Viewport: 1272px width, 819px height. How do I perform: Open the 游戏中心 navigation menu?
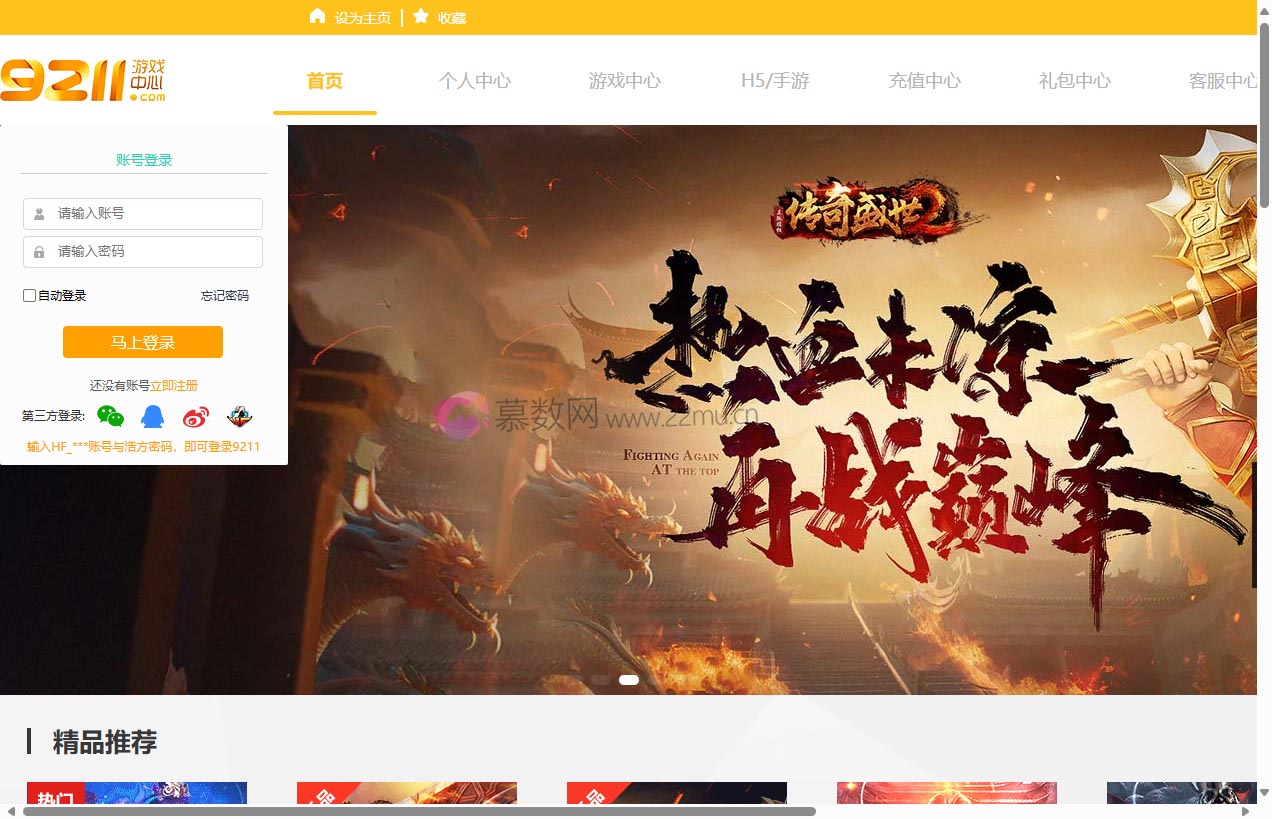click(624, 81)
